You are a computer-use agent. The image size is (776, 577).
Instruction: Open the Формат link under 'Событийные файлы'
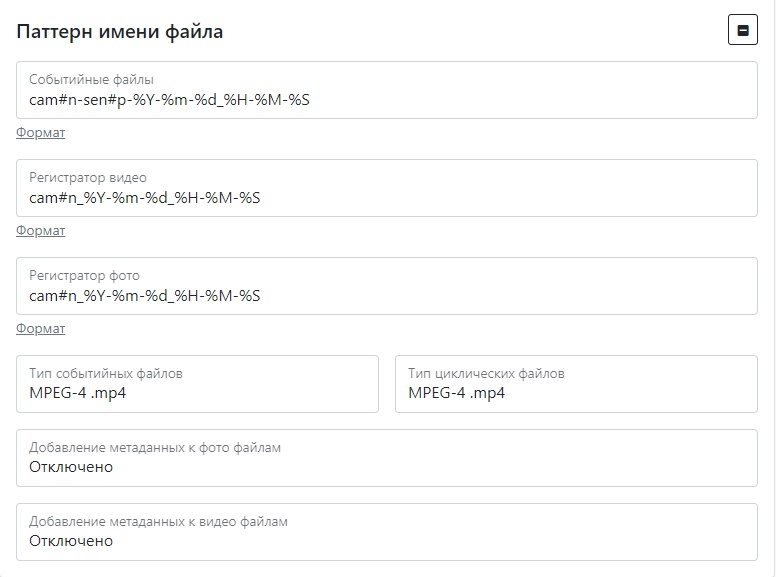[41, 133]
